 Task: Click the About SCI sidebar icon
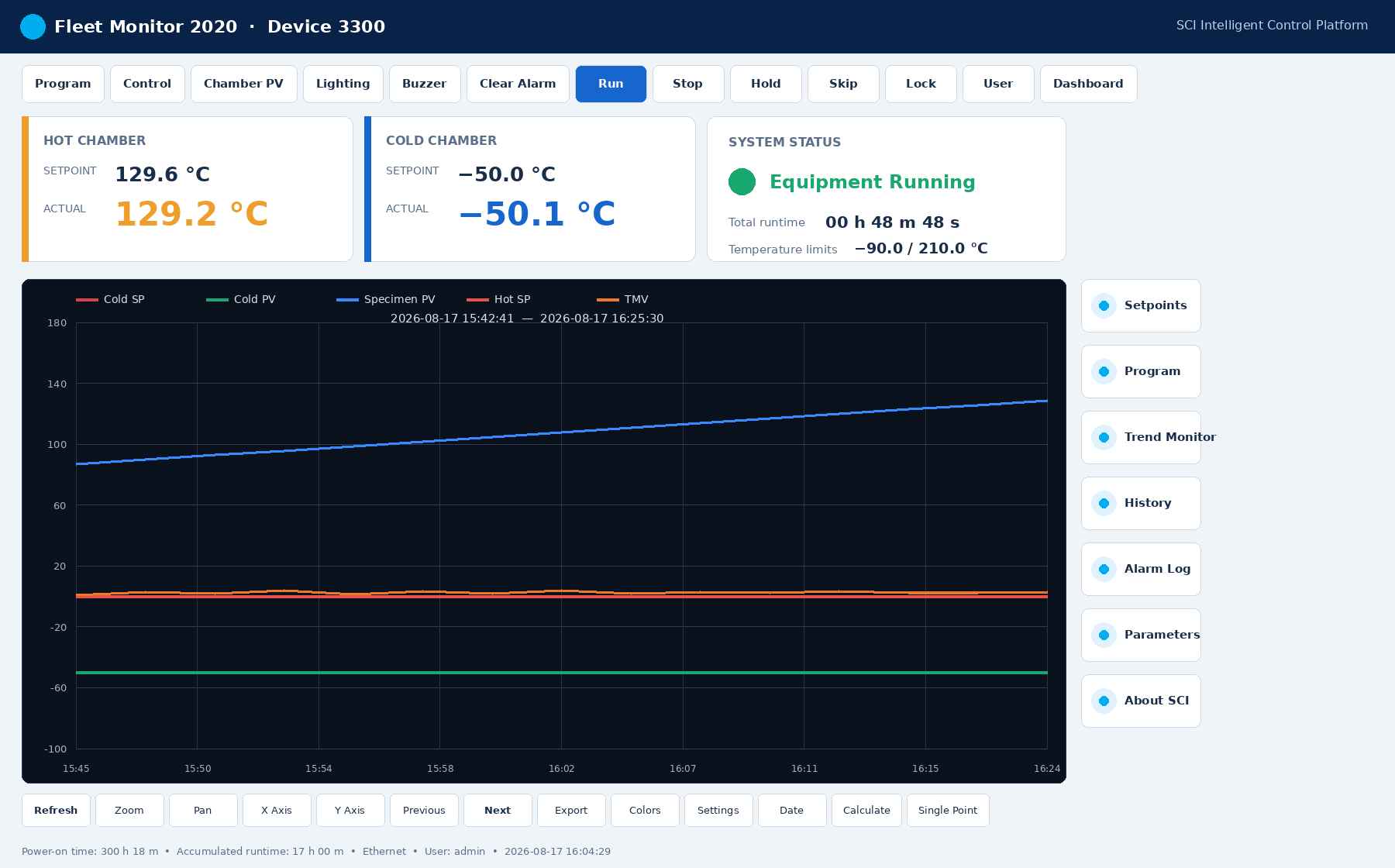click(x=1104, y=701)
